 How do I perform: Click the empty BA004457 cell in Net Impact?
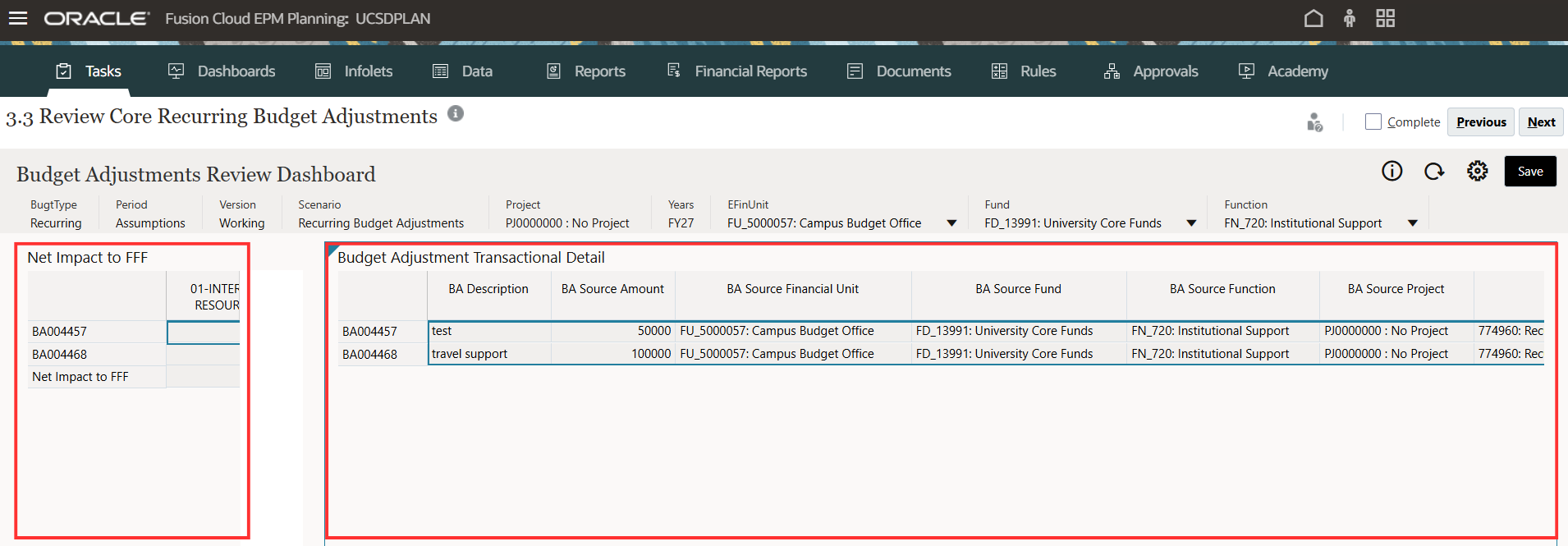204,332
